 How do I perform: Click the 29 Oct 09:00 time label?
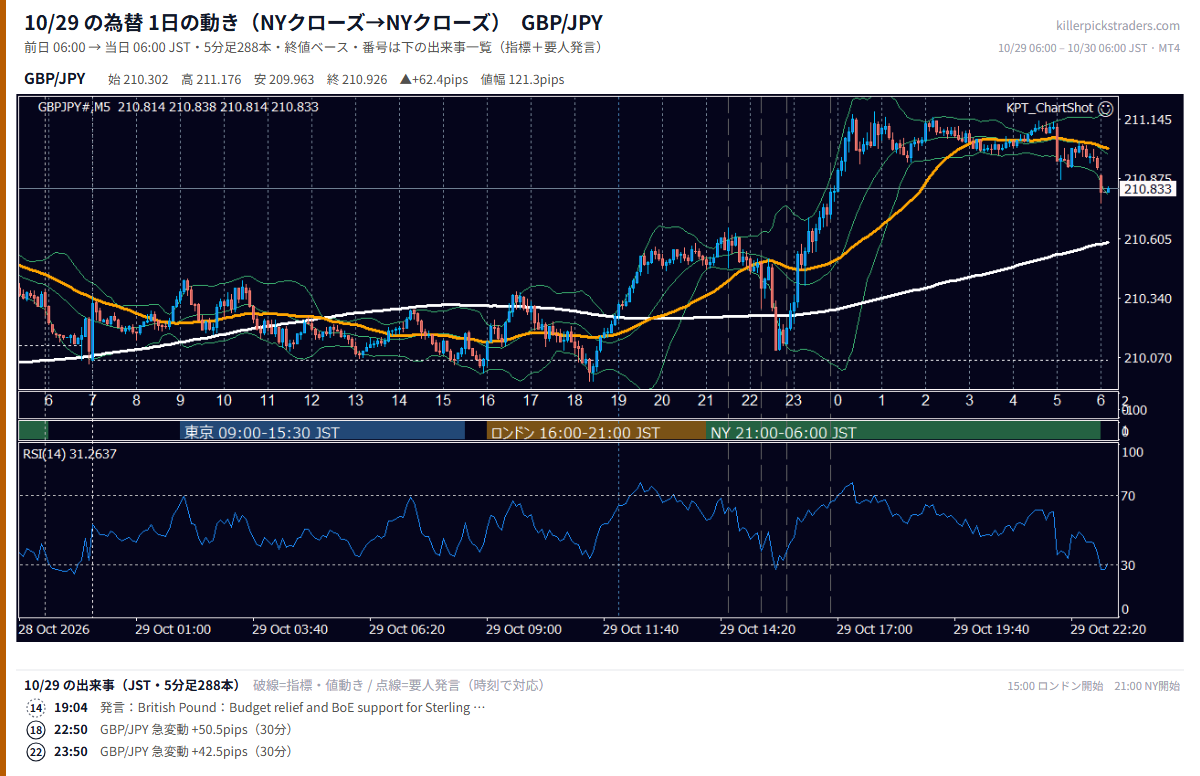click(x=524, y=629)
